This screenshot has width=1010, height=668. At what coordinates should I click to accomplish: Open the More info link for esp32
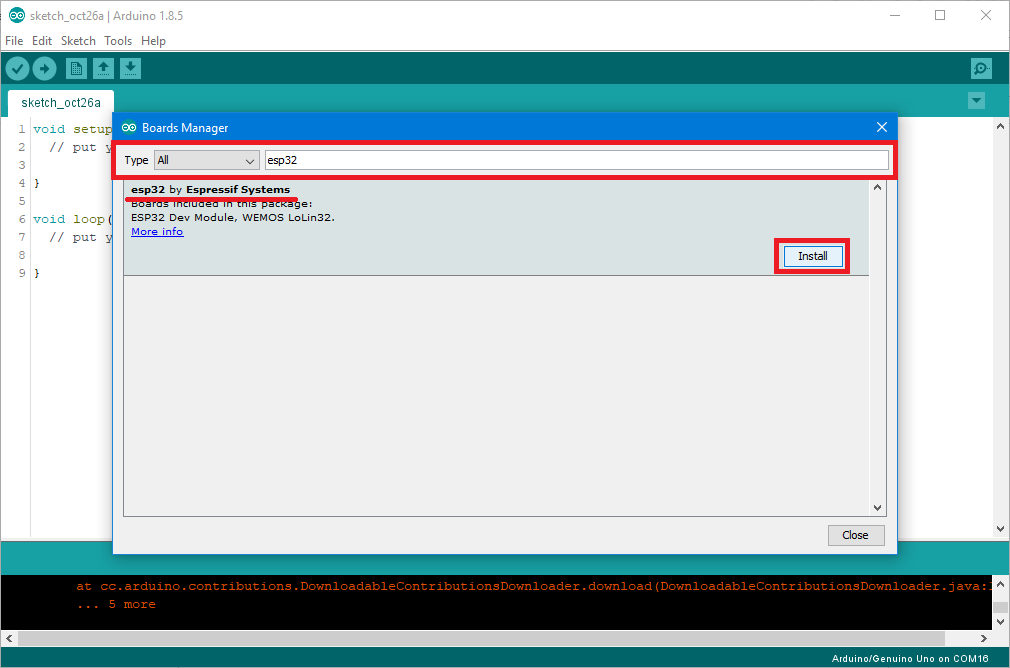[x=156, y=231]
